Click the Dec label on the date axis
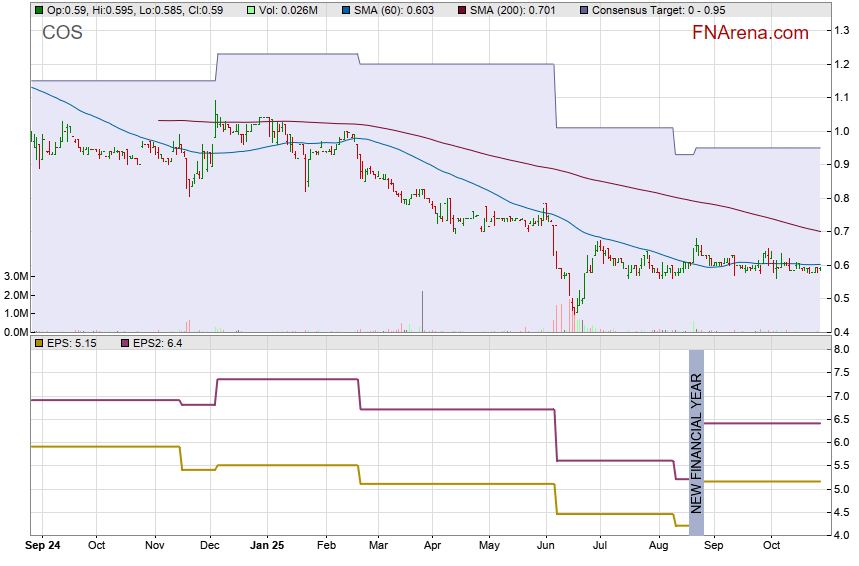The image size is (859, 566). pos(211,546)
